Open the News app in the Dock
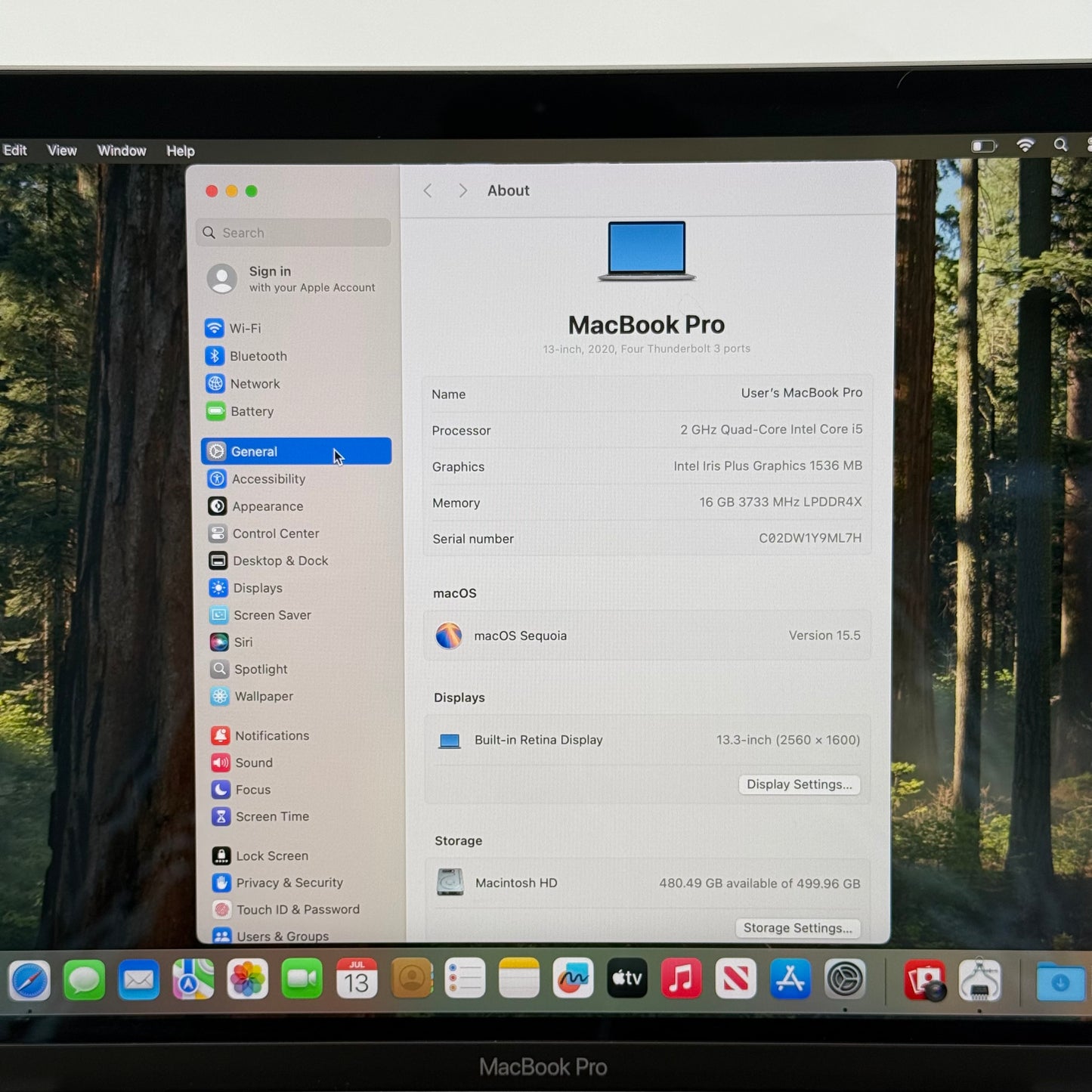The image size is (1092, 1092). pyautogui.click(x=736, y=979)
